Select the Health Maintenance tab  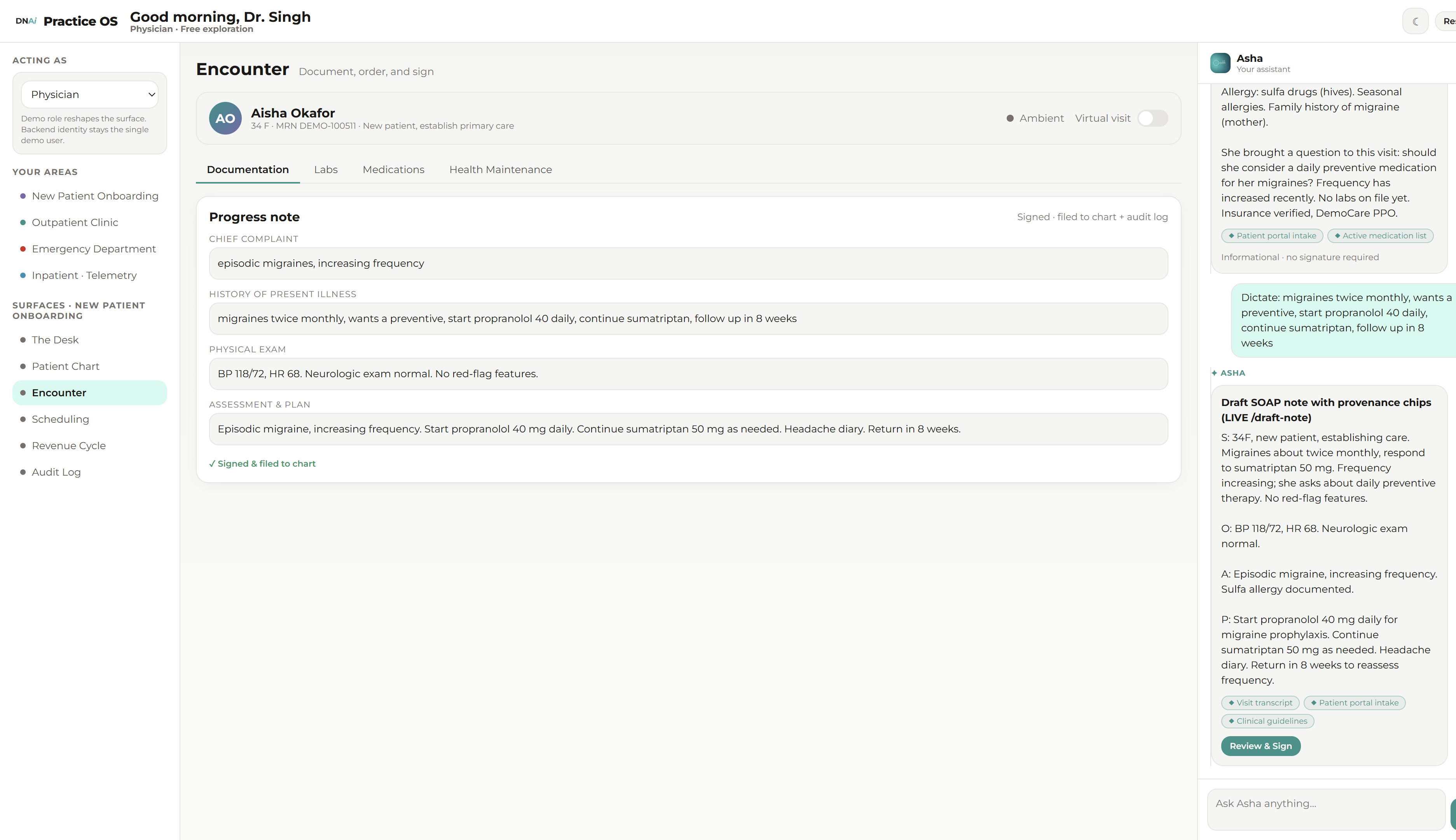501,170
